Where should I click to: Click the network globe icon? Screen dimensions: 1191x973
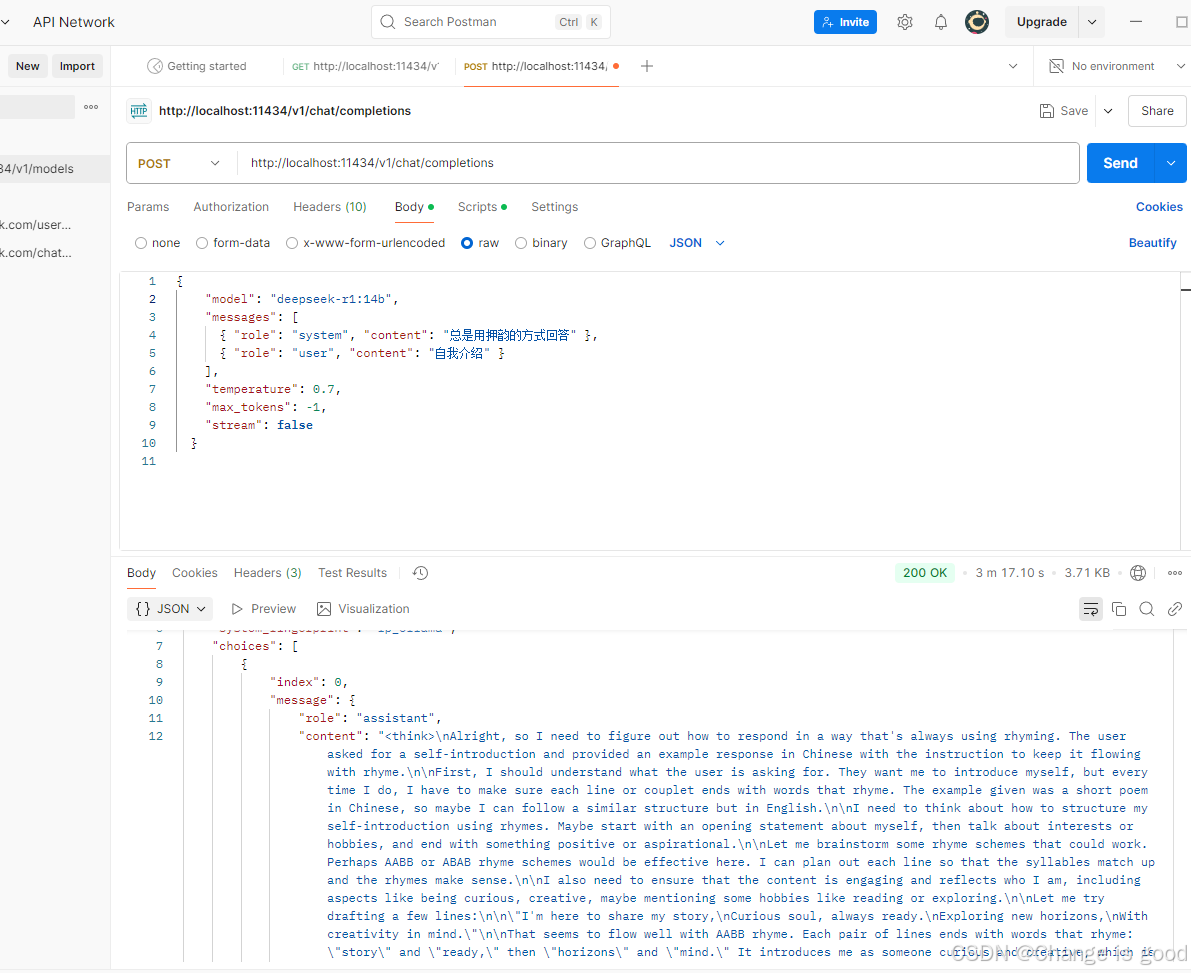1137,573
